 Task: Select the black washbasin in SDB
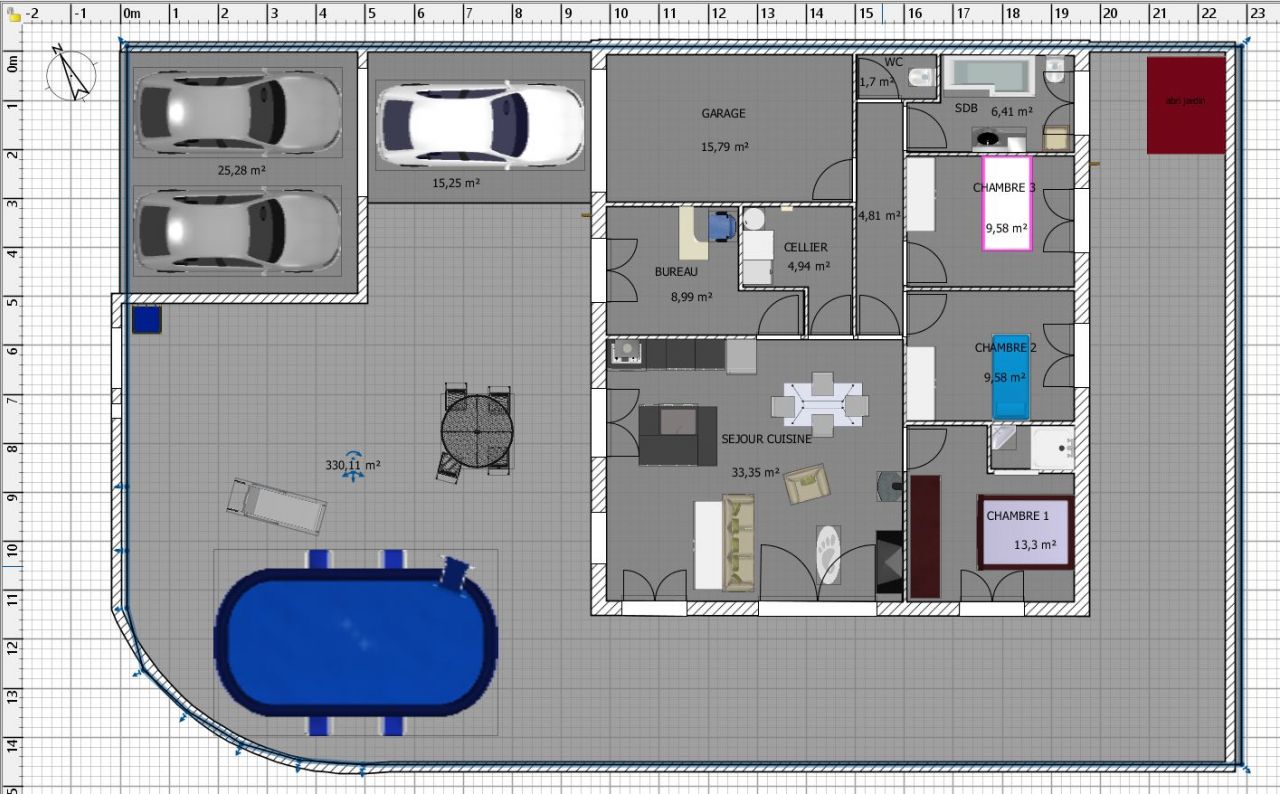point(988,139)
